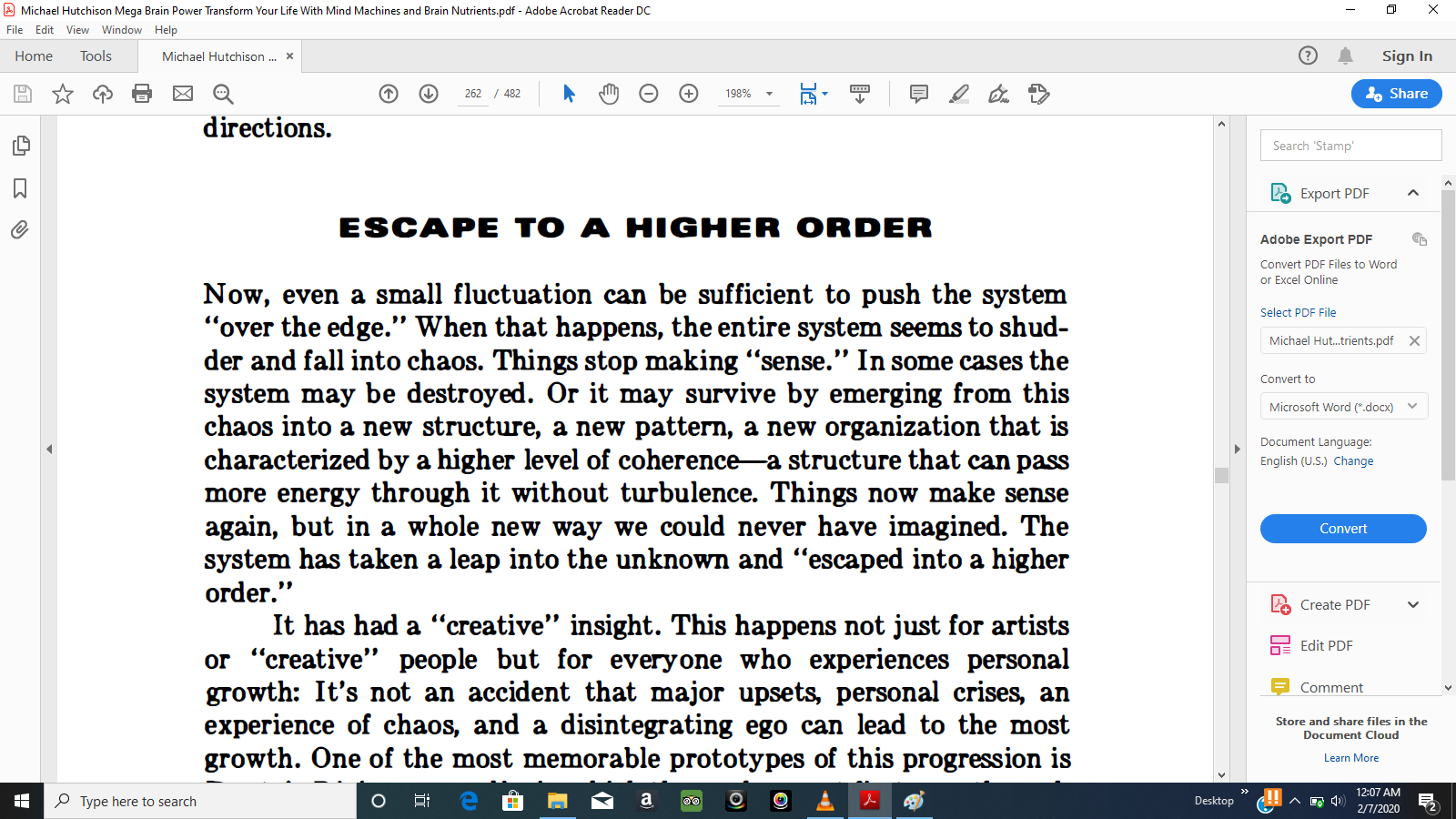Screen dimensions: 1456x819
Task: Click the Save file icon
Action: click(23, 94)
